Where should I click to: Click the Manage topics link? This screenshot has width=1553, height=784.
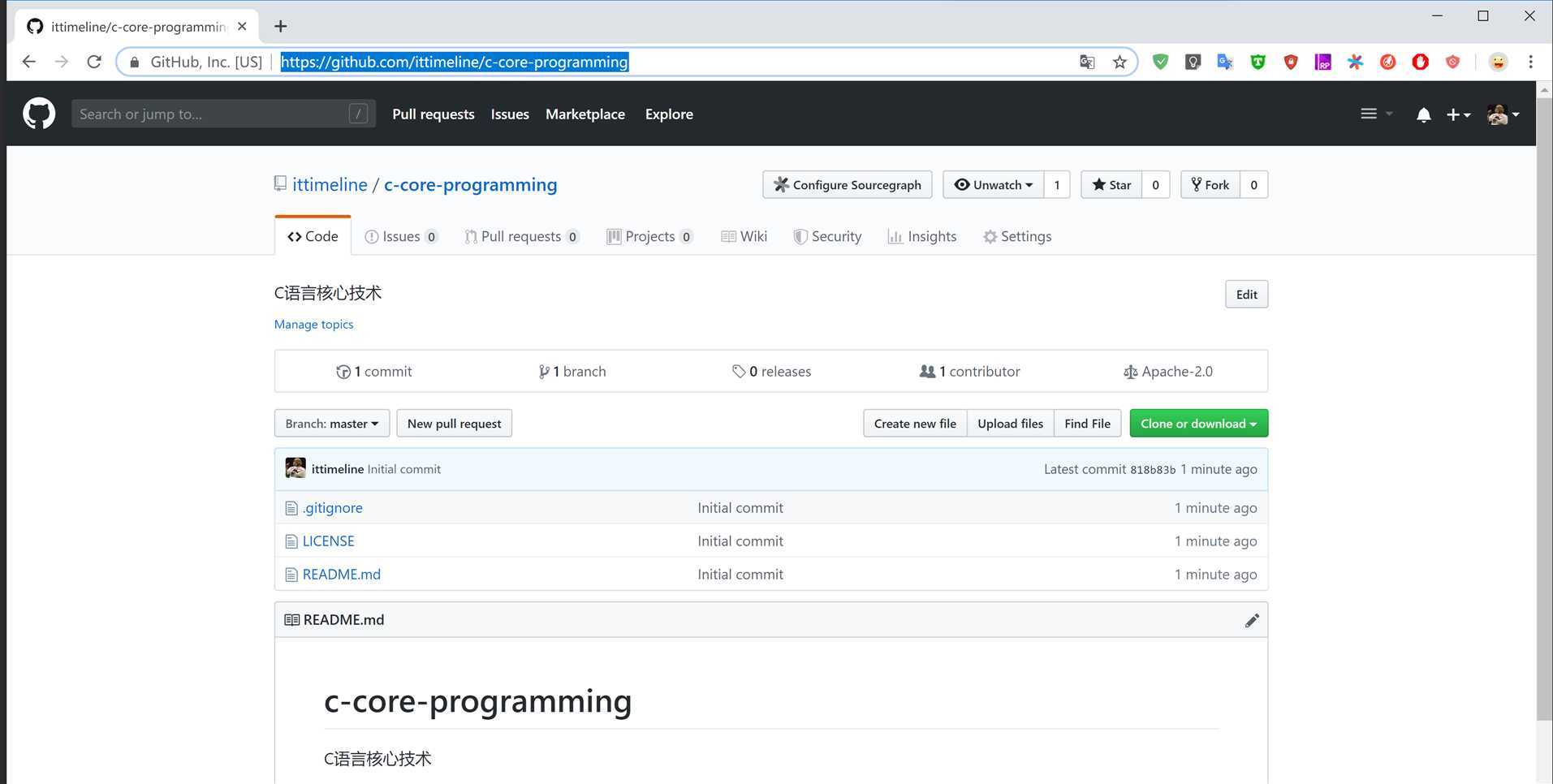tap(313, 325)
